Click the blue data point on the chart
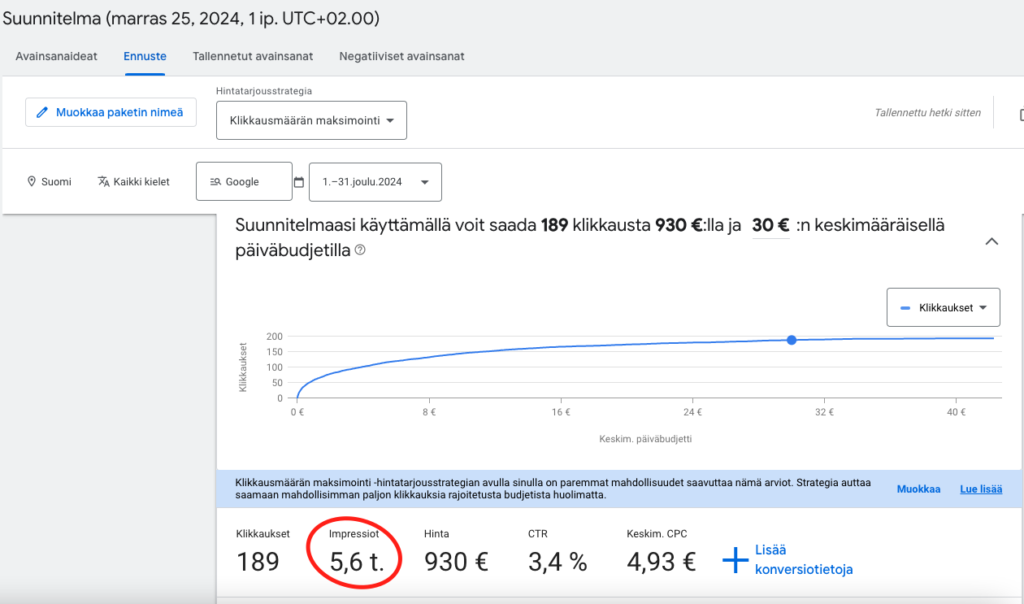Image resolution: width=1024 pixels, height=604 pixels. tap(791, 340)
